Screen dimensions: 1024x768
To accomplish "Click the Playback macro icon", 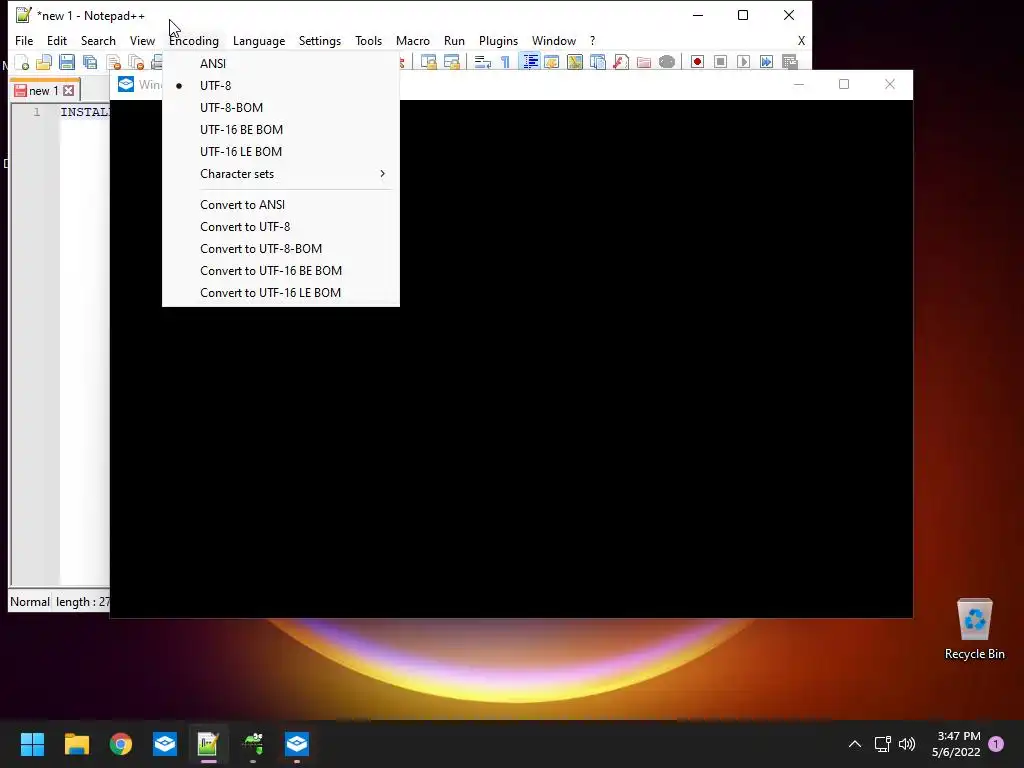I will click(x=743, y=62).
